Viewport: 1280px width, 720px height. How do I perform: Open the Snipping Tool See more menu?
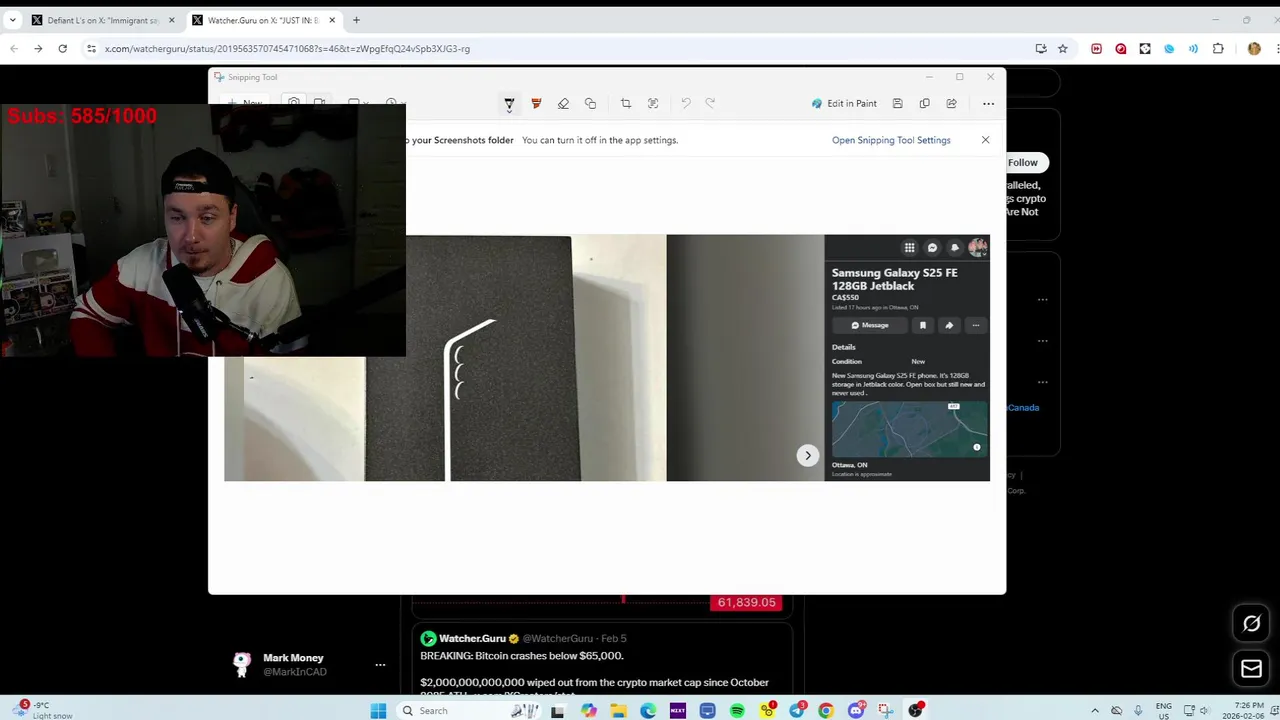[988, 103]
